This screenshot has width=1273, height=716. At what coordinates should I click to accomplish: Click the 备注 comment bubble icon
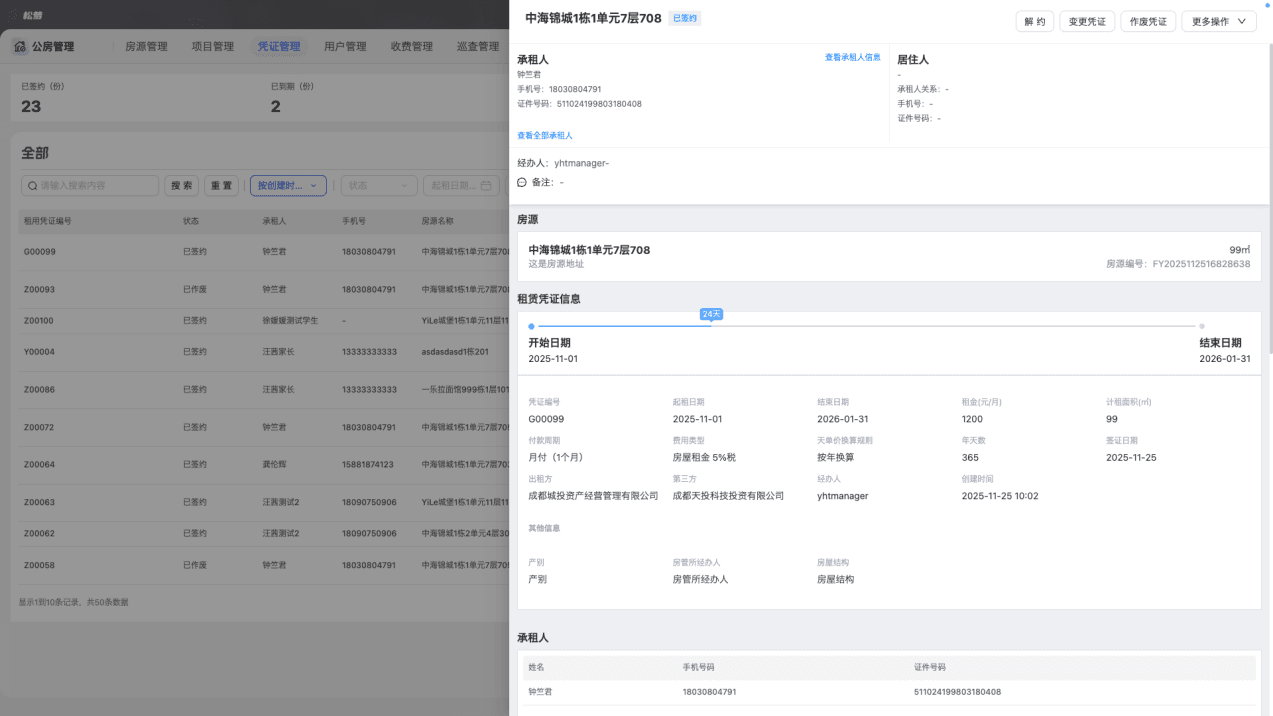(522, 182)
